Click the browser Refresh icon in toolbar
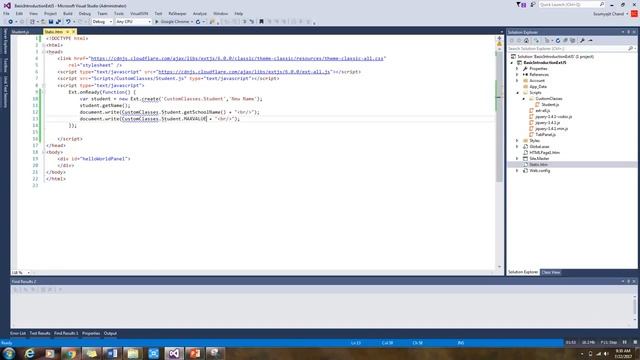This screenshot has width=640, height=360. [x=198, y=22]
